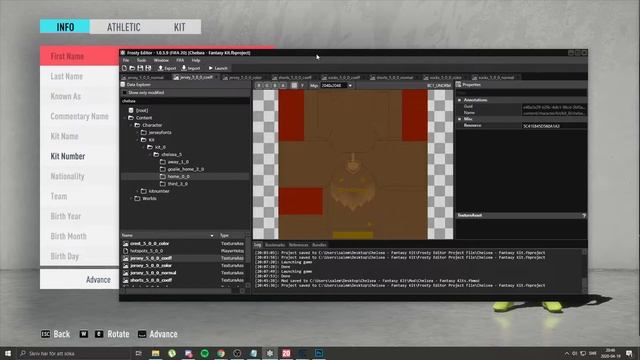Switch to jersey_5_0_0_coeff tab
The height and width of the screenshot is (360, 640).
pyautogui.click(x=196, y=77)
